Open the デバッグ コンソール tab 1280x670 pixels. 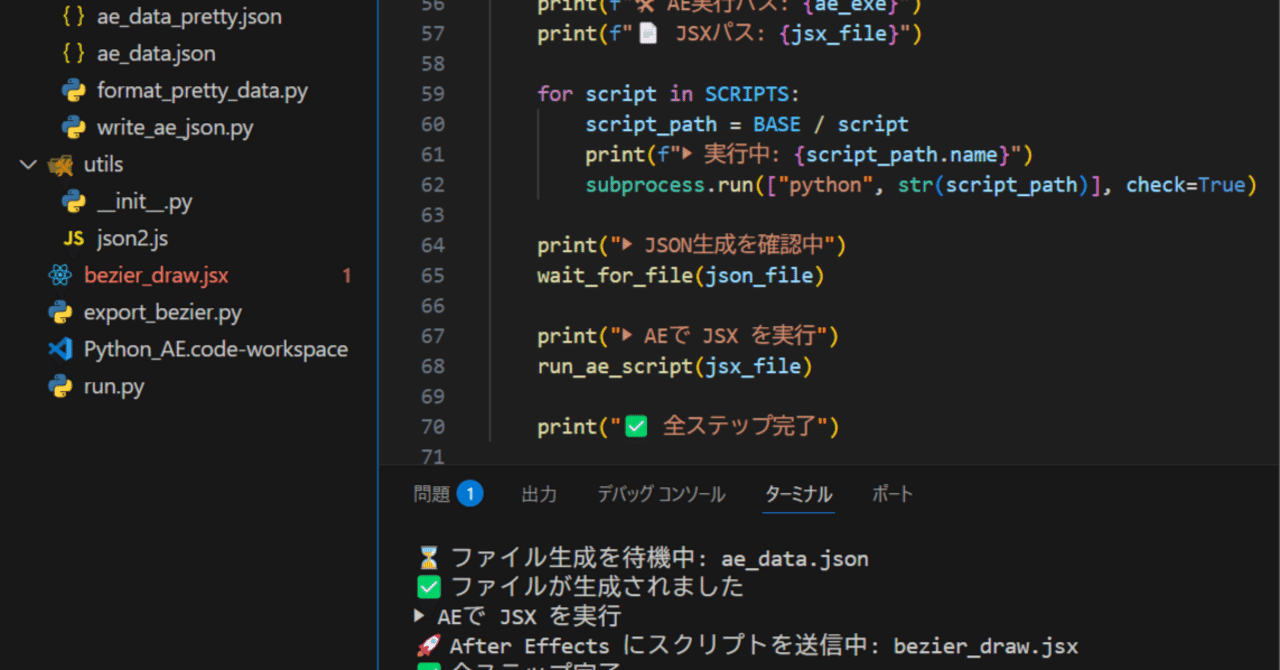(661, 493)
